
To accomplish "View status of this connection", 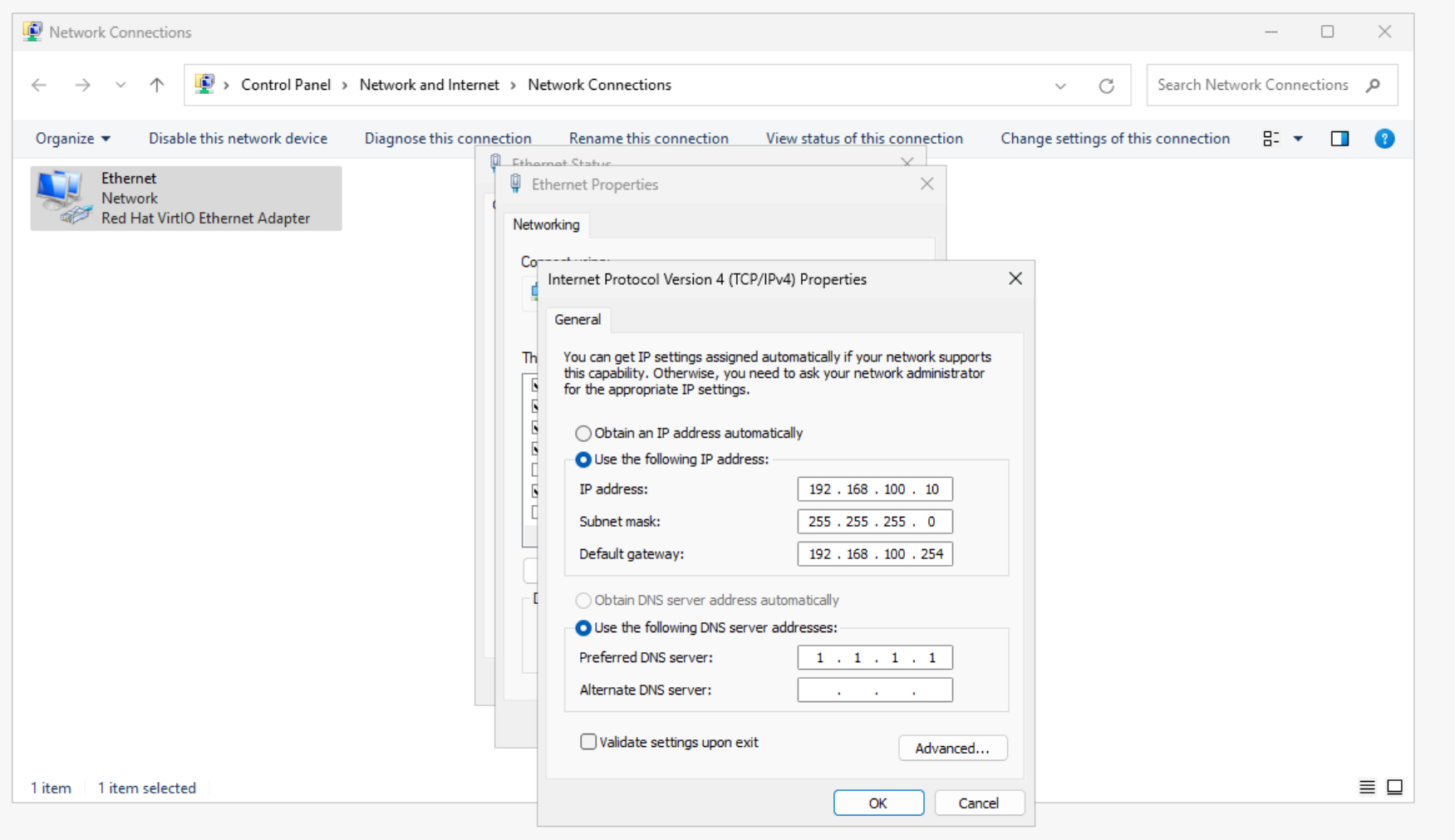I will pos(864,139).
